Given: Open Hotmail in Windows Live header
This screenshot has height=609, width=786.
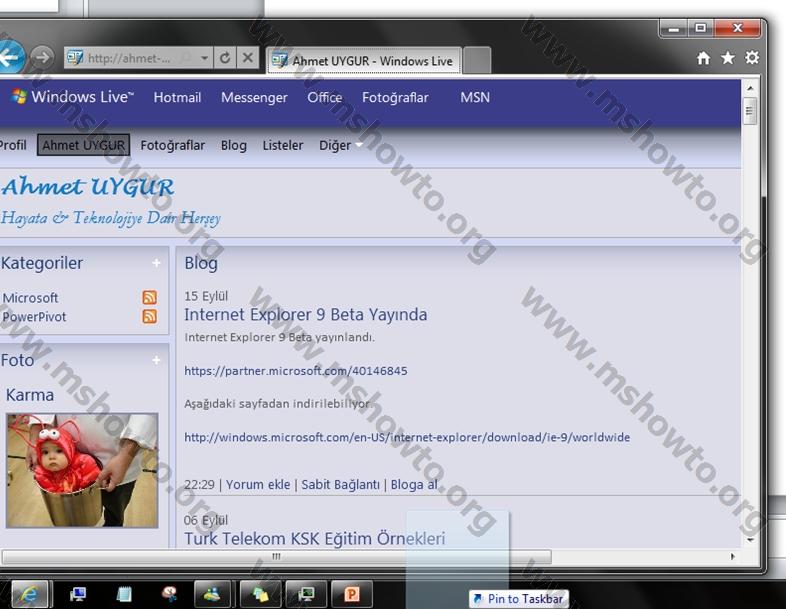Looking at the screenshot, I should tap(177, 97).
